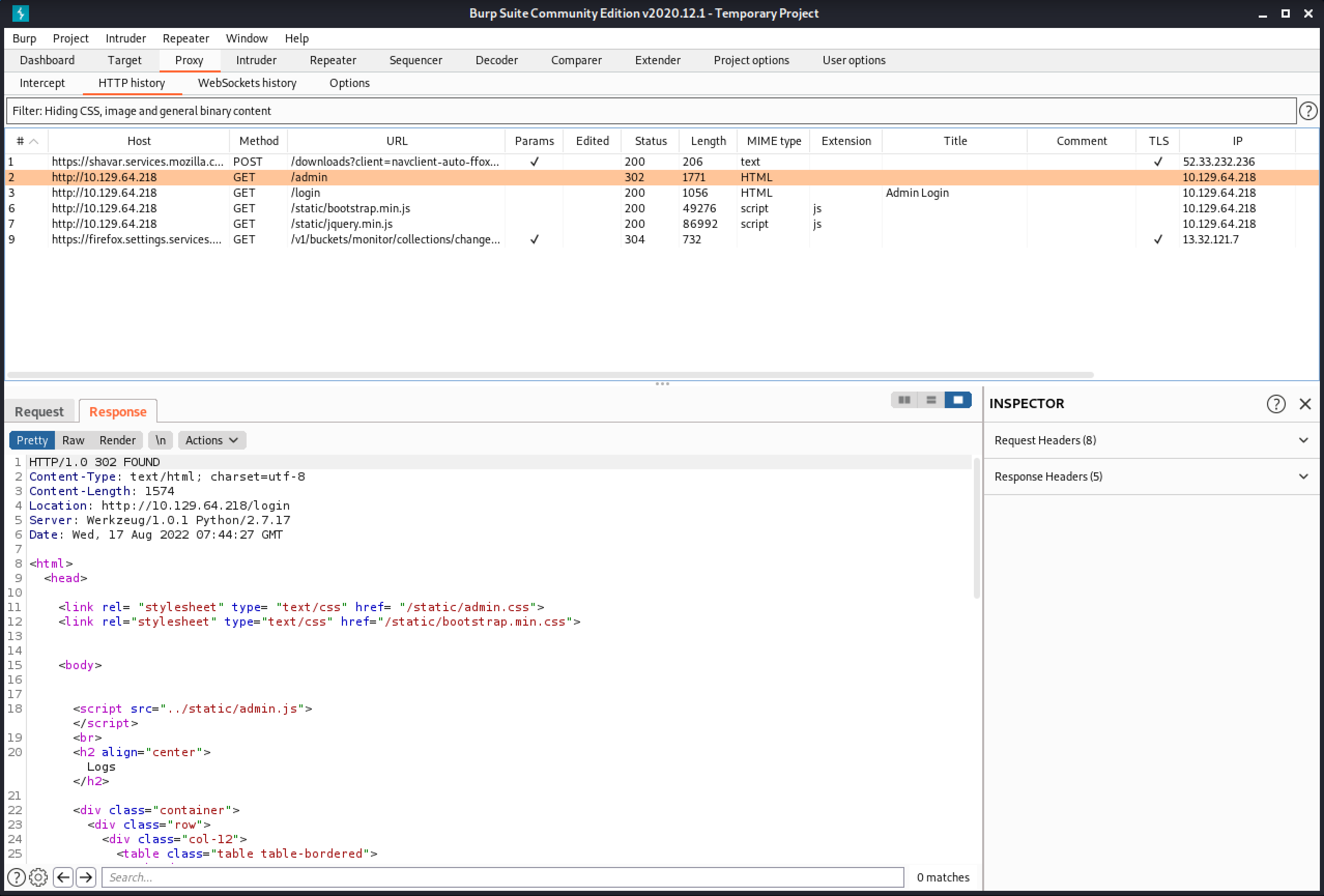Sort by Params column header
This screenshot has height=896, width=1324.
click(x=534, y=141)
